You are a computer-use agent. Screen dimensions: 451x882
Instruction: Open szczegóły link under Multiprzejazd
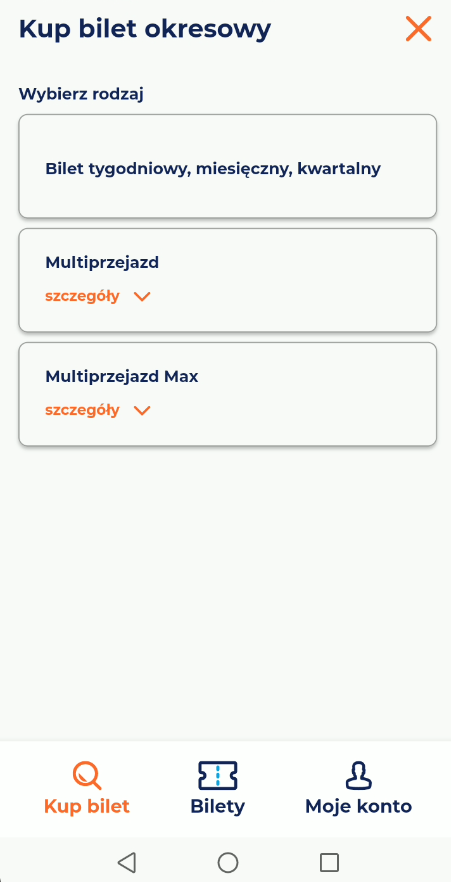click(x=82, y=296)
